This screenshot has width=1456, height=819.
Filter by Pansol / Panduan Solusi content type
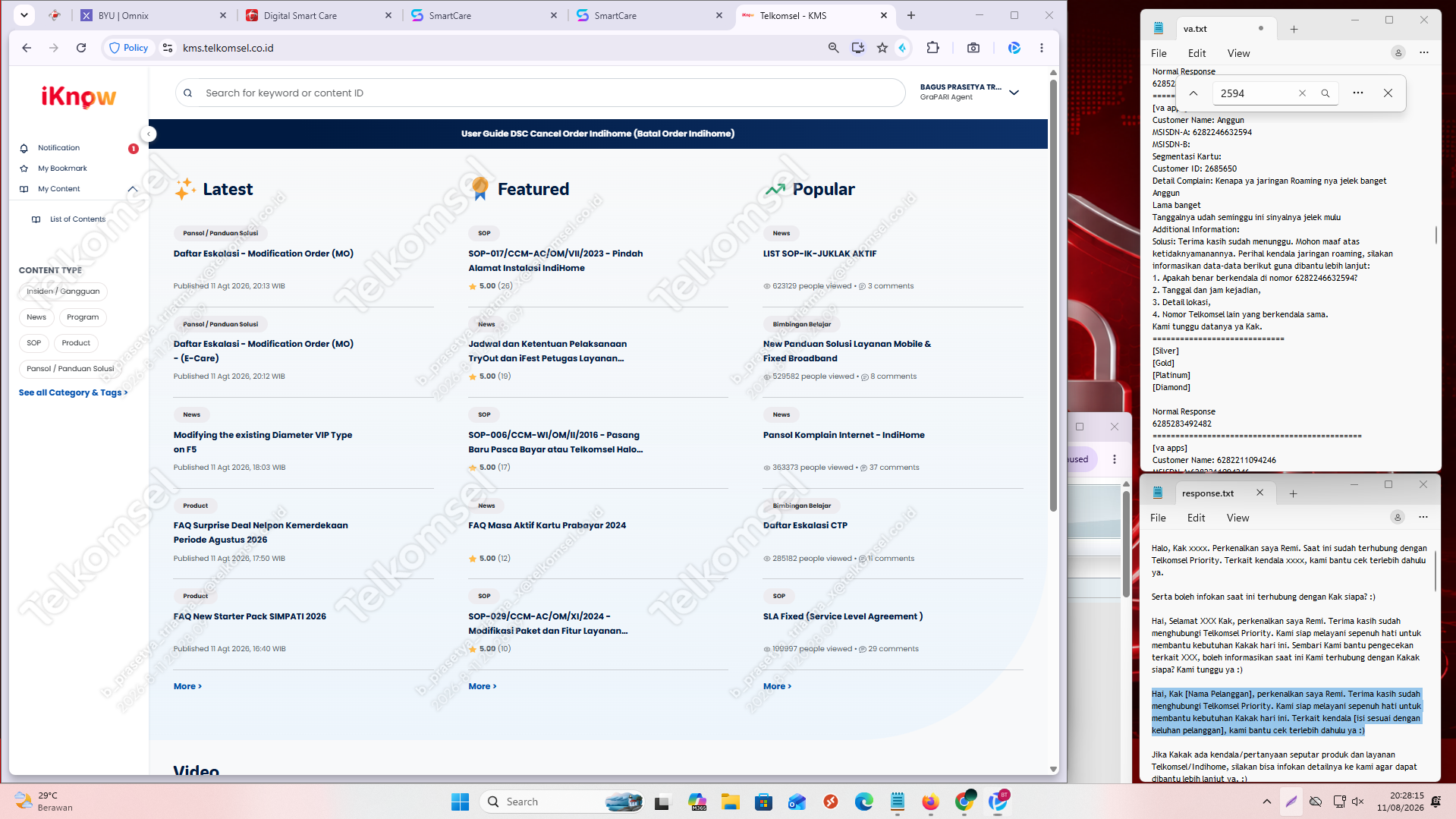pyautogui.click(x=71, y=369)
